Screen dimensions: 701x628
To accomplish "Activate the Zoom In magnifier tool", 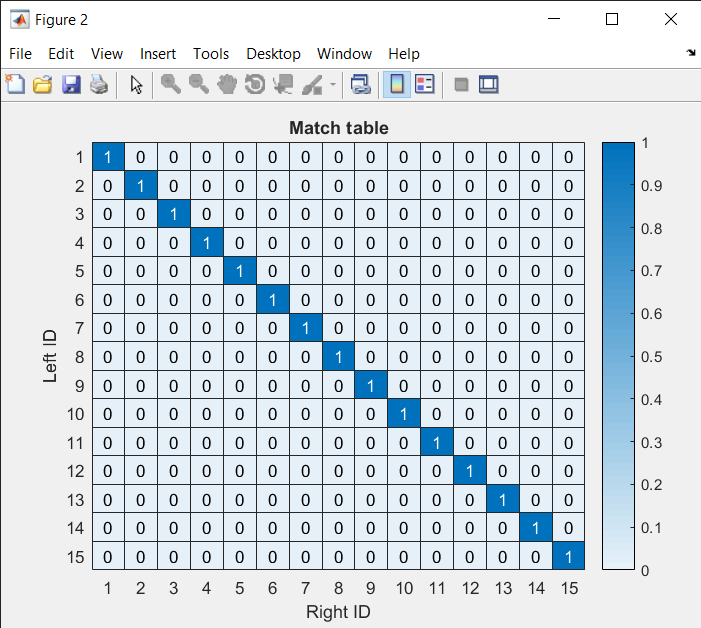I will tap(171, 84).
